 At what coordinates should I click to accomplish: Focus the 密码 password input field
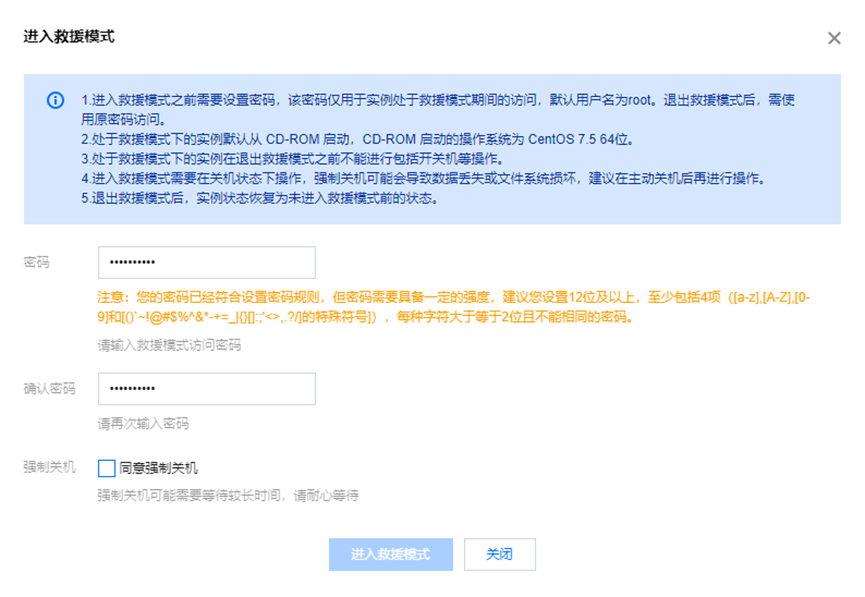click(207, 263)
